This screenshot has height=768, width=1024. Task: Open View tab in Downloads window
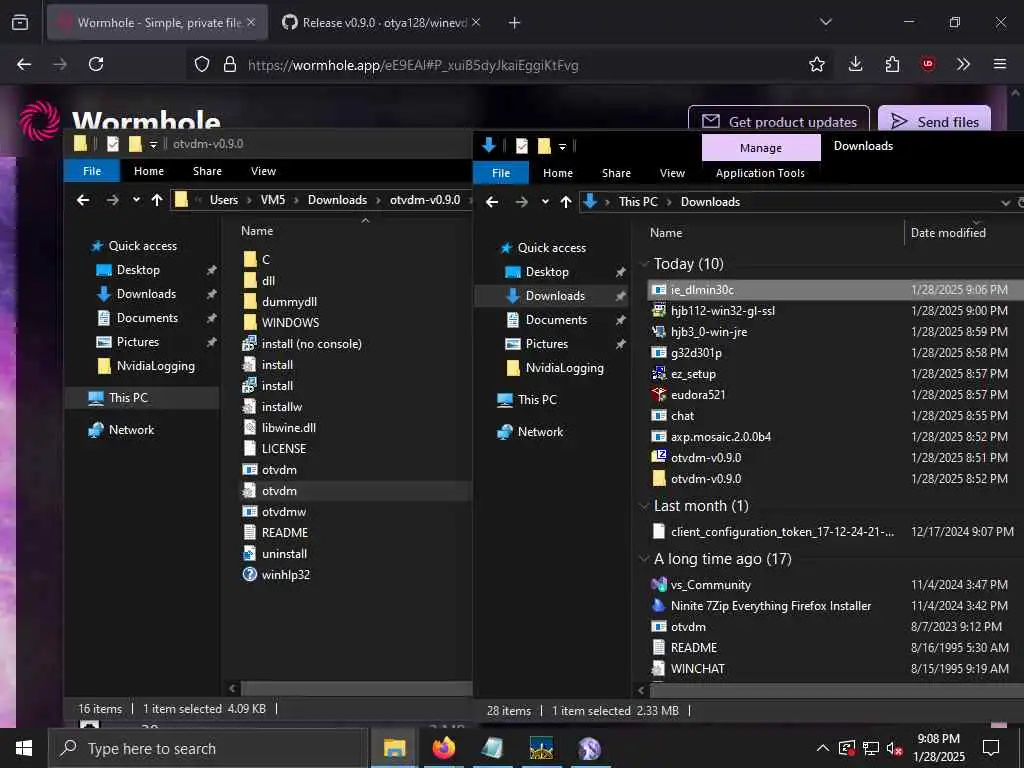coord(672,173)
